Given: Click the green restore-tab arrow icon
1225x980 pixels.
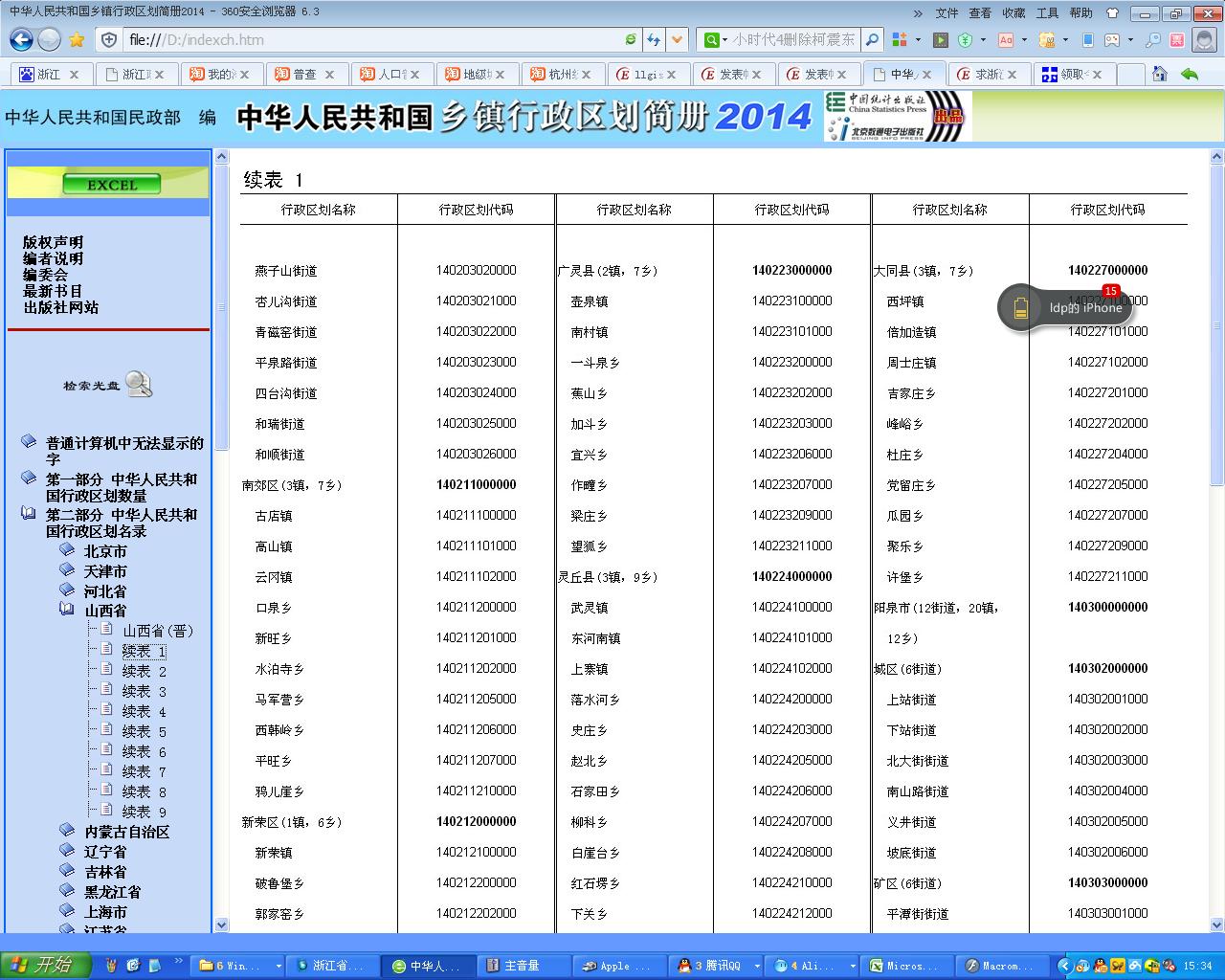Looking at the screenshot, I should [x=1190, y=74].
